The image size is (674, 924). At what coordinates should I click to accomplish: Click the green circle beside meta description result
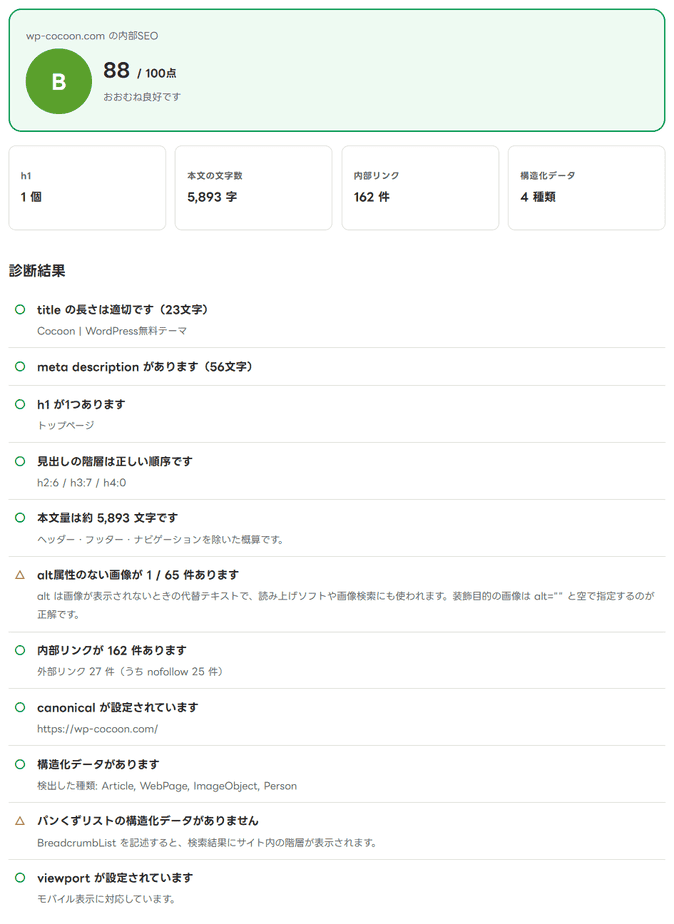(20, 367)
